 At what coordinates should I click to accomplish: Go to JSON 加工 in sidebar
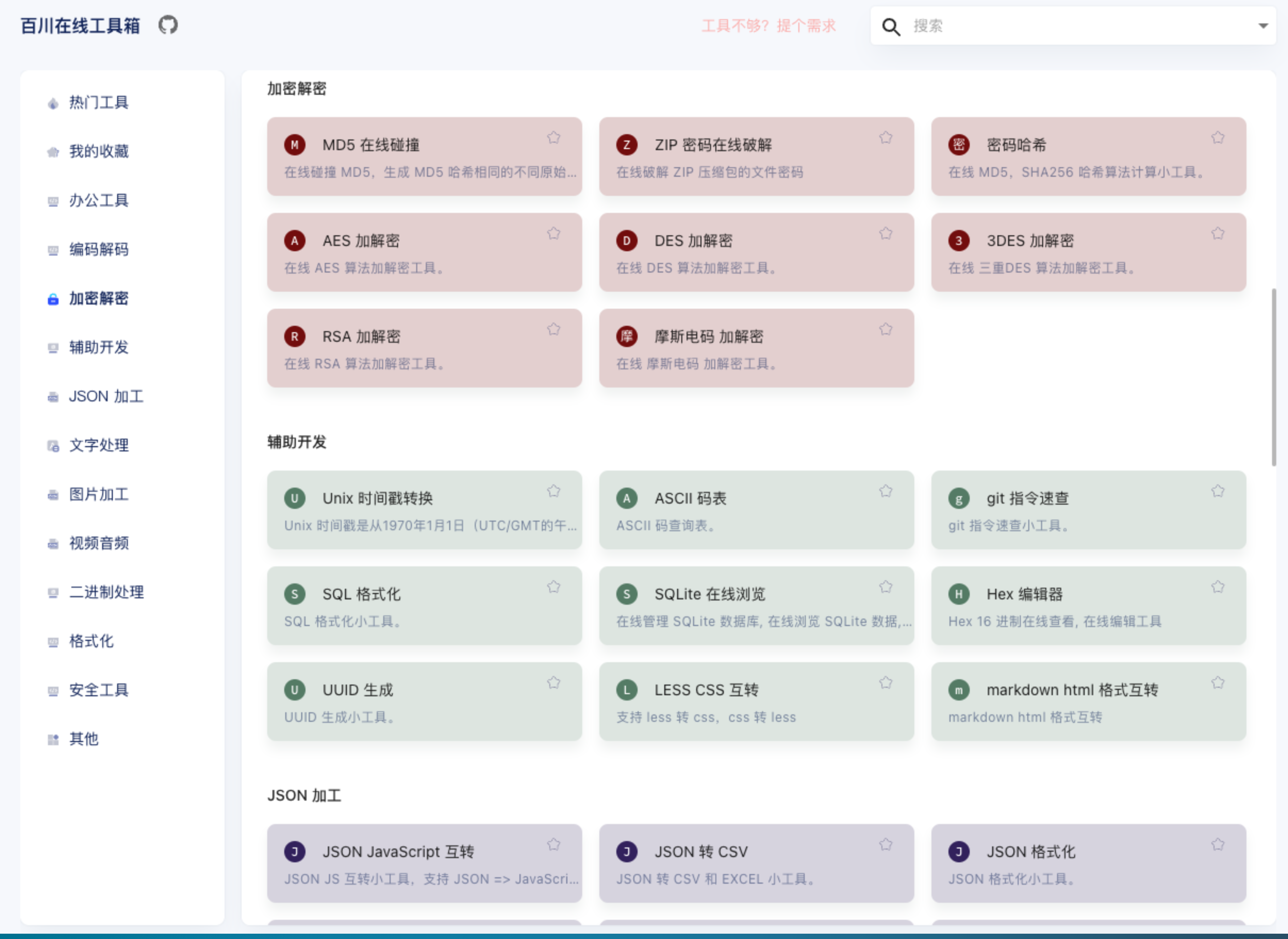click(106, 396)
